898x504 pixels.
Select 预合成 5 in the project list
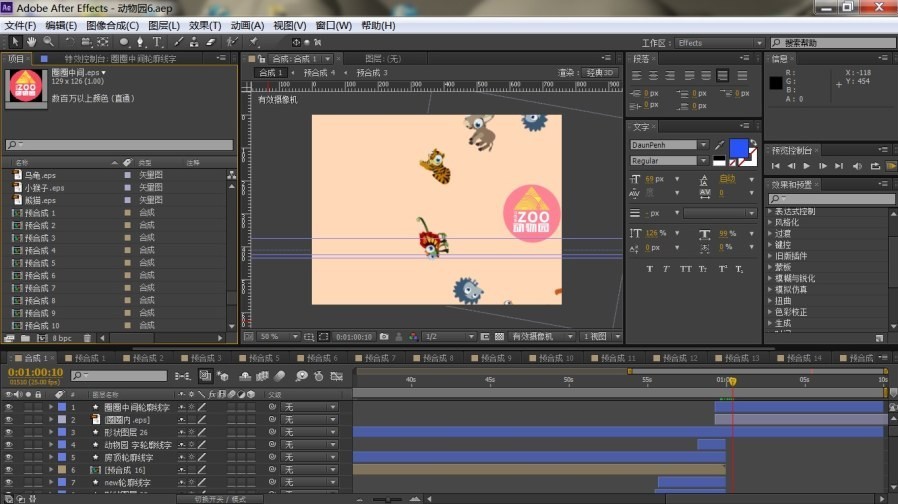coord(40,263)
